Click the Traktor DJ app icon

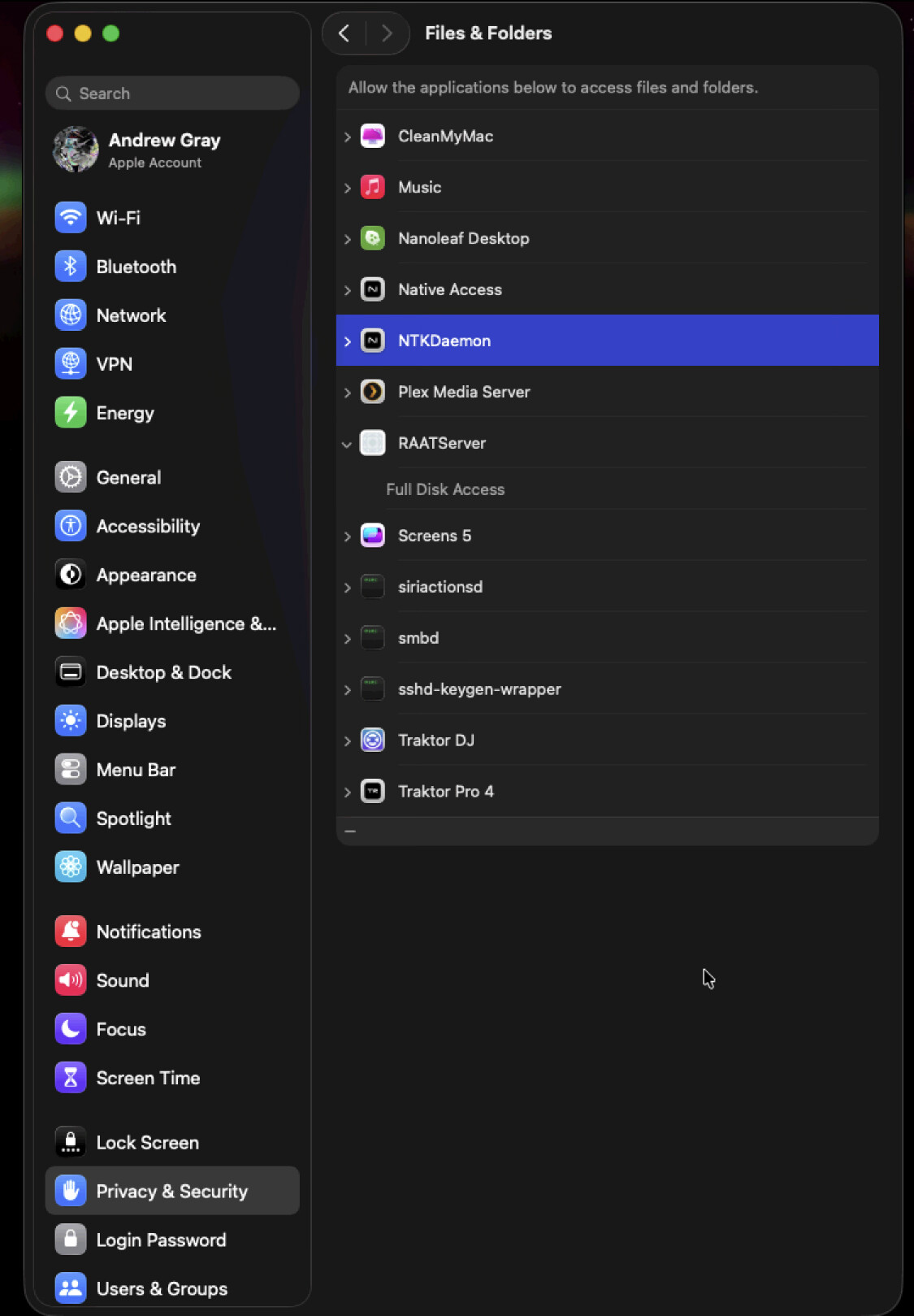[x=372, y=741]
